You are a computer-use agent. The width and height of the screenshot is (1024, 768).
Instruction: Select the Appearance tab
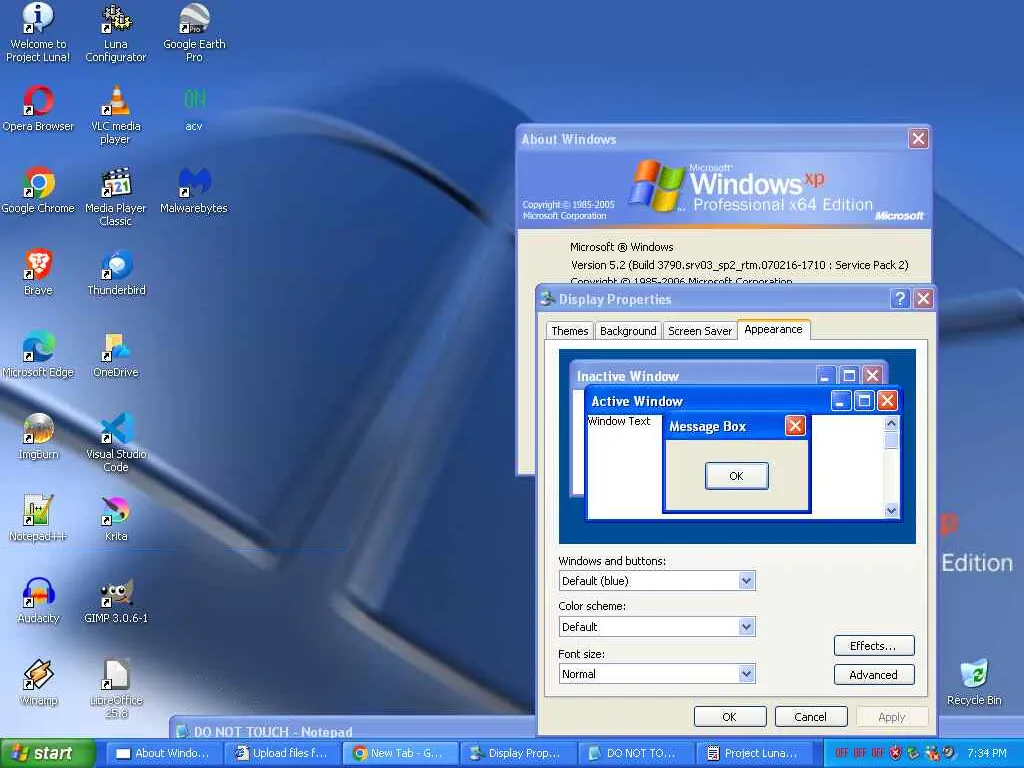(x=773, y=330)
